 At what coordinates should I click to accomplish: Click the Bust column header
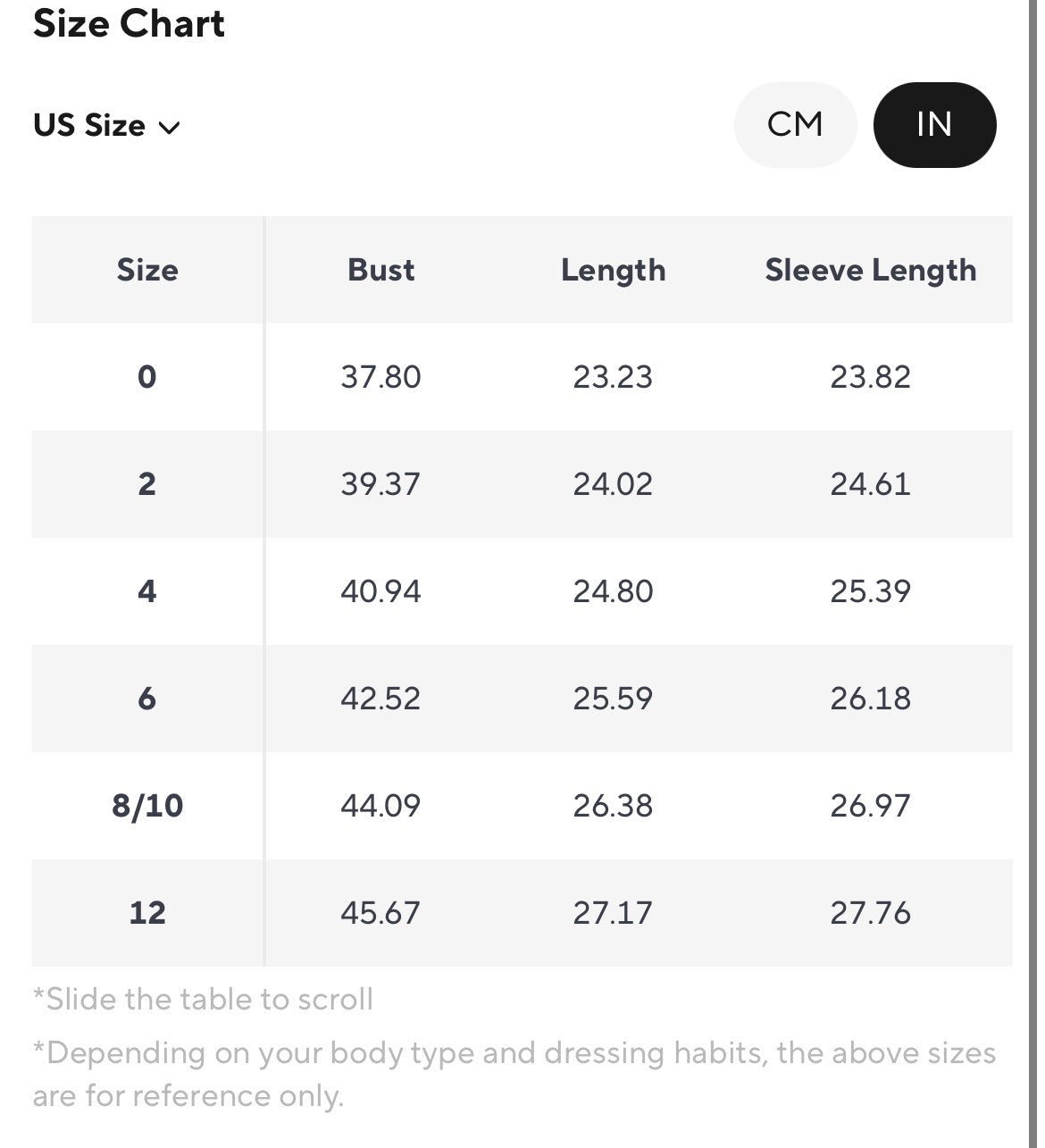(381, 270)
